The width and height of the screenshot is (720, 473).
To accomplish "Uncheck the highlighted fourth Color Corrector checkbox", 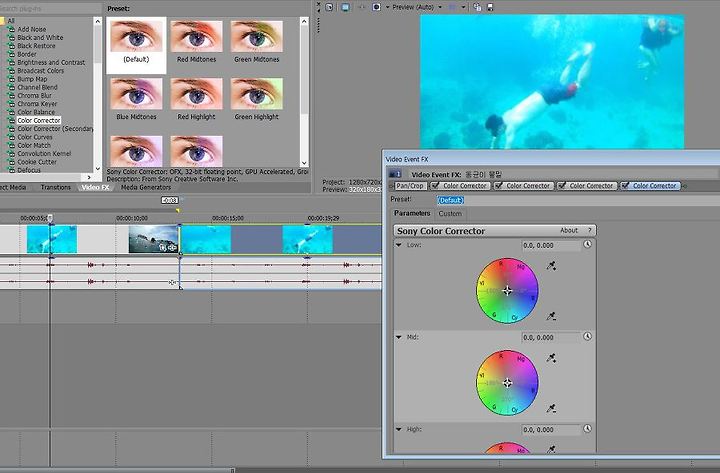I will (x=625, y=186).
